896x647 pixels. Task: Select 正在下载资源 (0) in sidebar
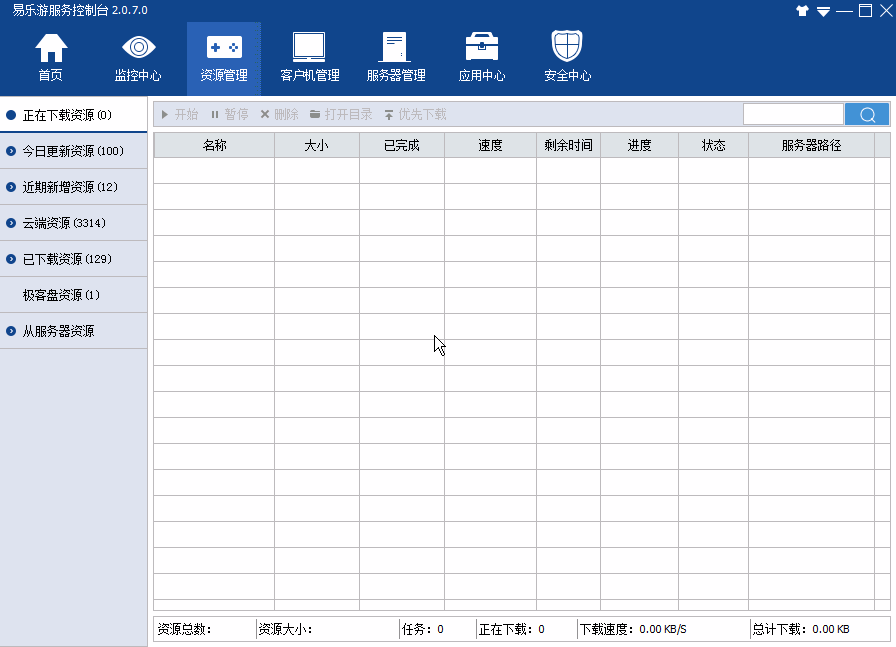tap(73, 115)
